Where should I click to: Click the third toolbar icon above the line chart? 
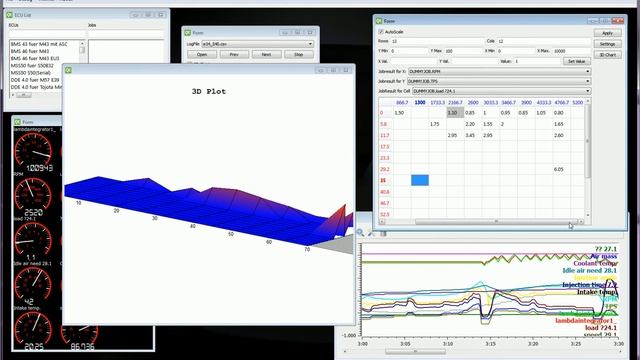point(383,233)
